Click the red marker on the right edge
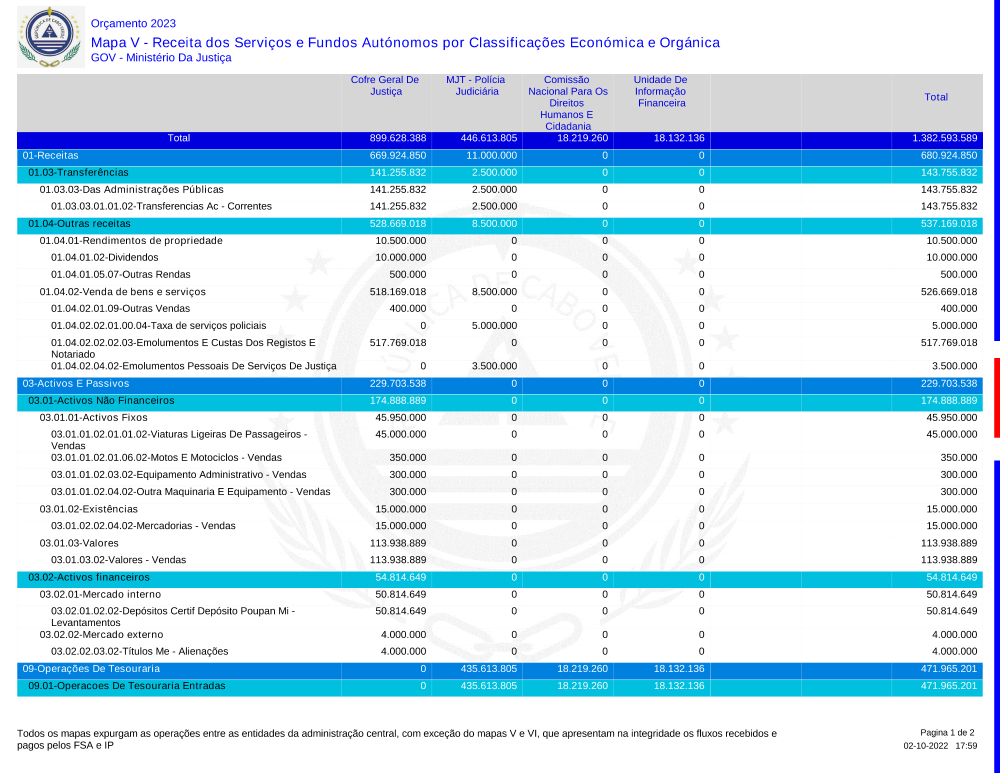The height and width of the screenshot is (773, 1000). 996,397
